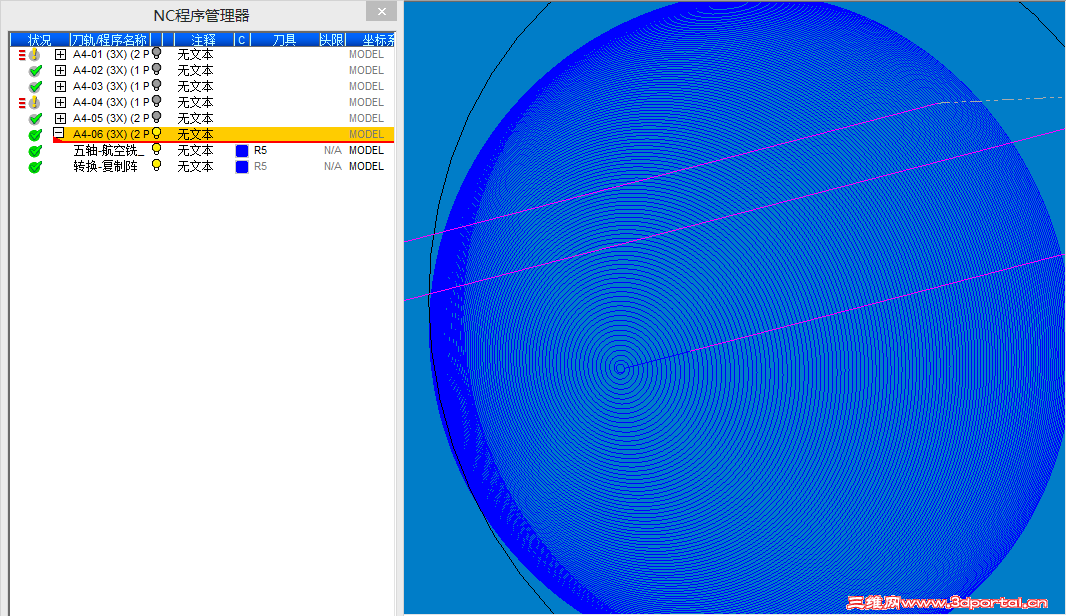The image size is (1067, 616).
Task: Click the 状况 column header
Action: click(x=39, y=39)
